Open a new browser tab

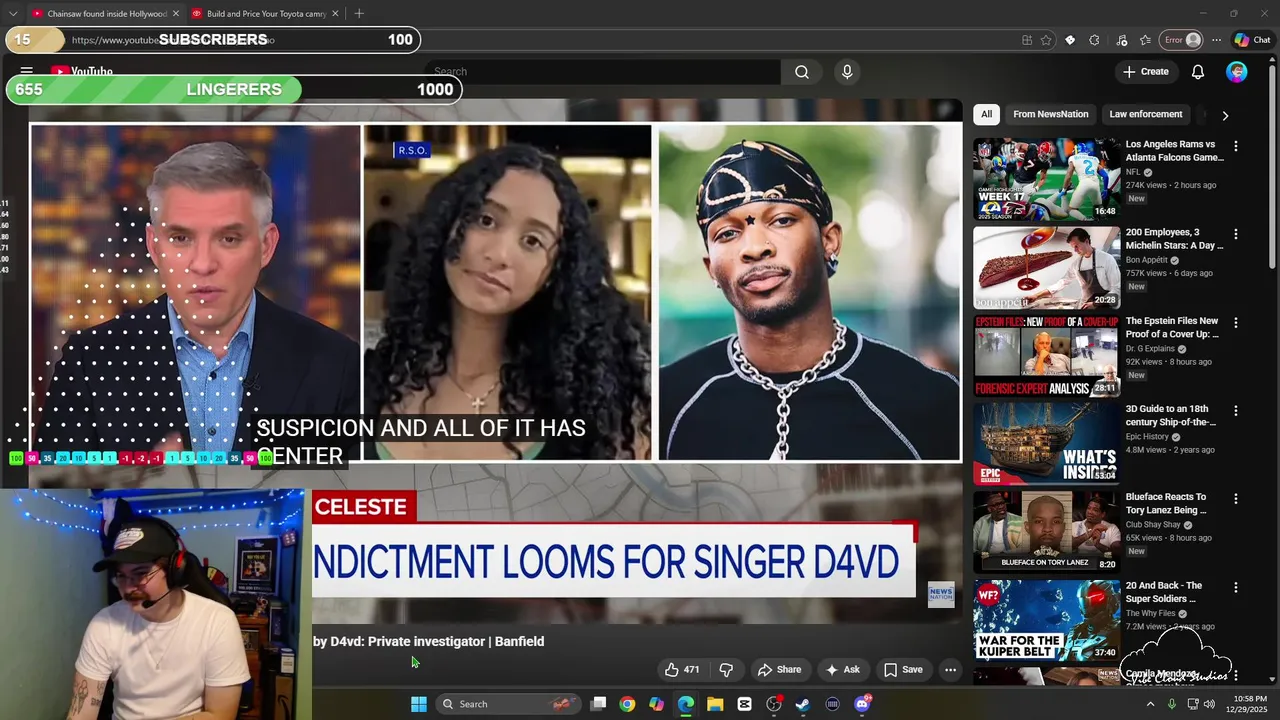[359, 14]
